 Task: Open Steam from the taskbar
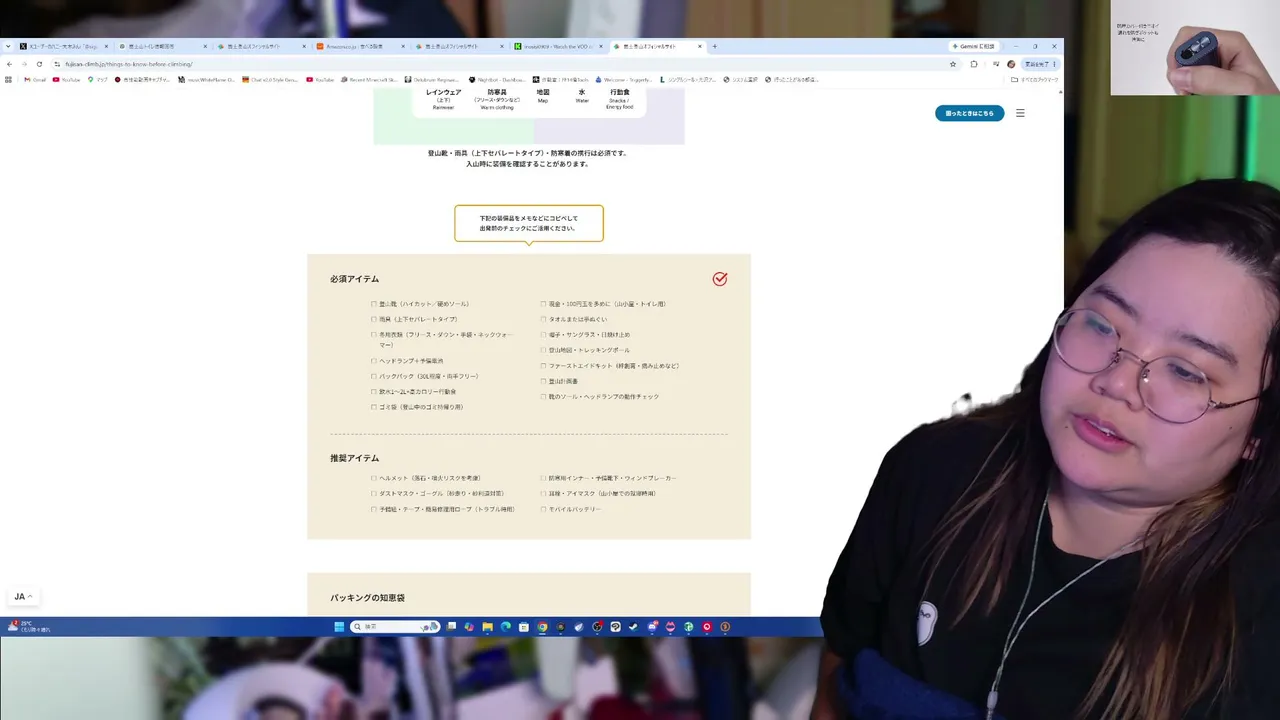[633, 627]
